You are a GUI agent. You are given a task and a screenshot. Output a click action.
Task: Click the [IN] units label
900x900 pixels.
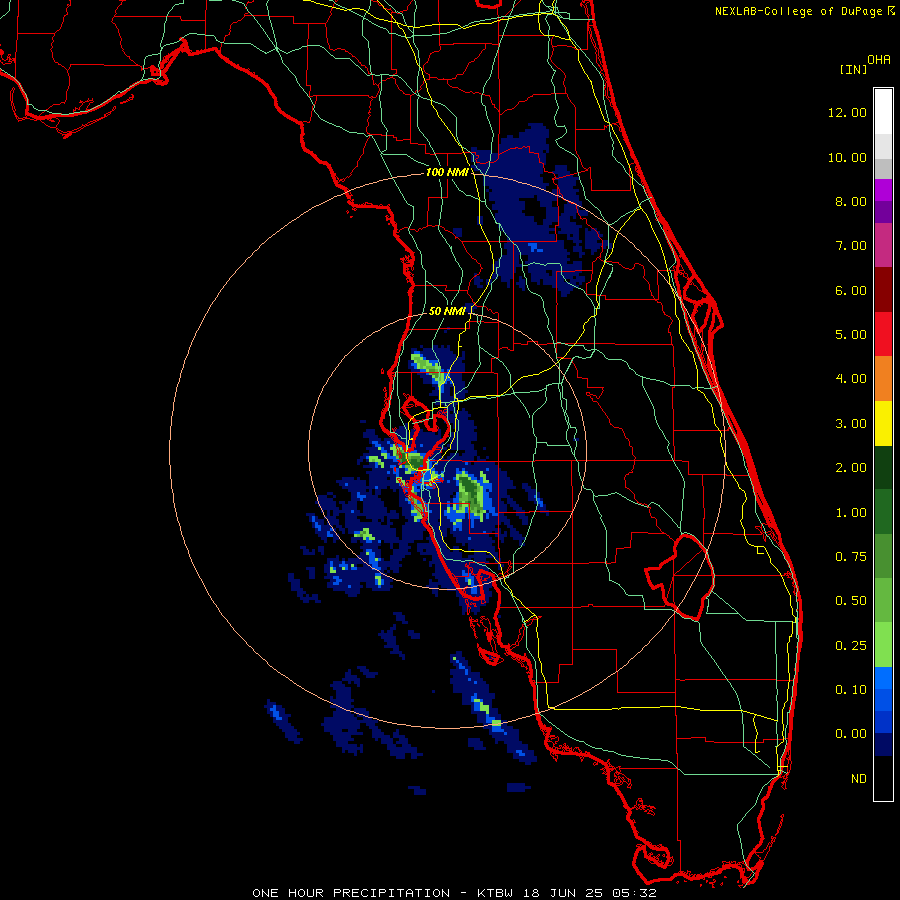click(x=853, y=69)
